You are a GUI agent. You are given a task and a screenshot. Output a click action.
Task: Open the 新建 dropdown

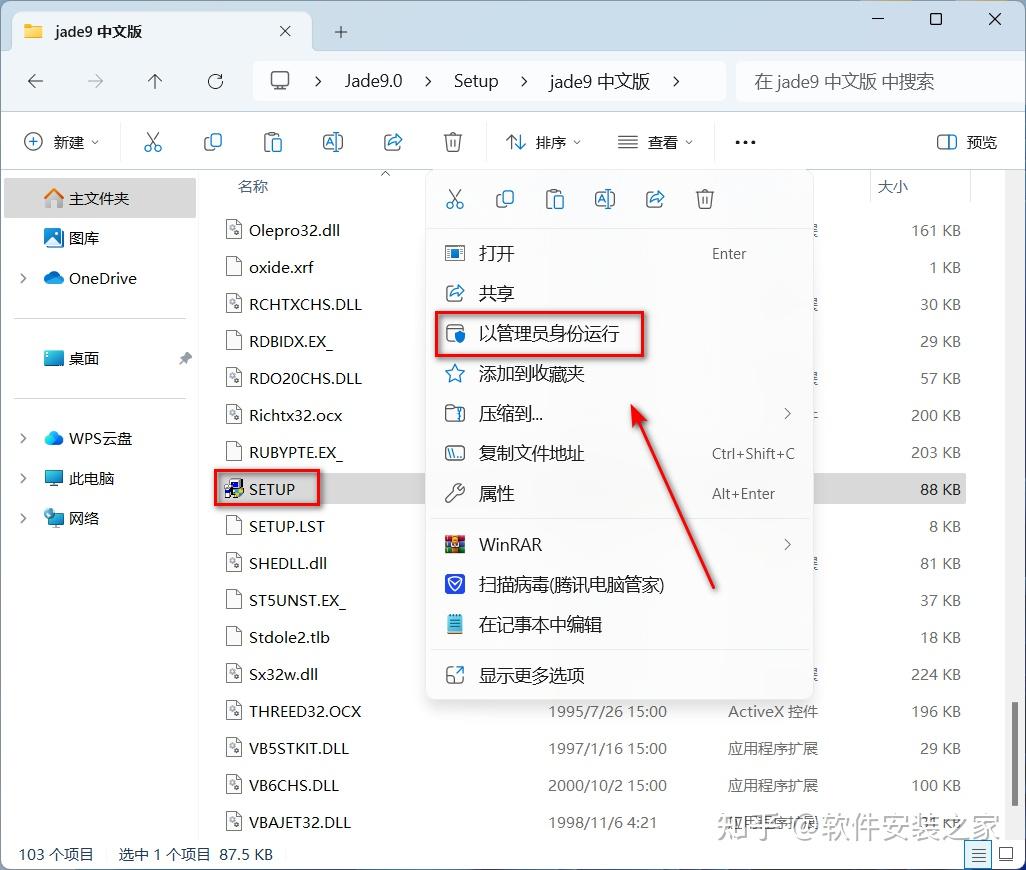[62, 142]
